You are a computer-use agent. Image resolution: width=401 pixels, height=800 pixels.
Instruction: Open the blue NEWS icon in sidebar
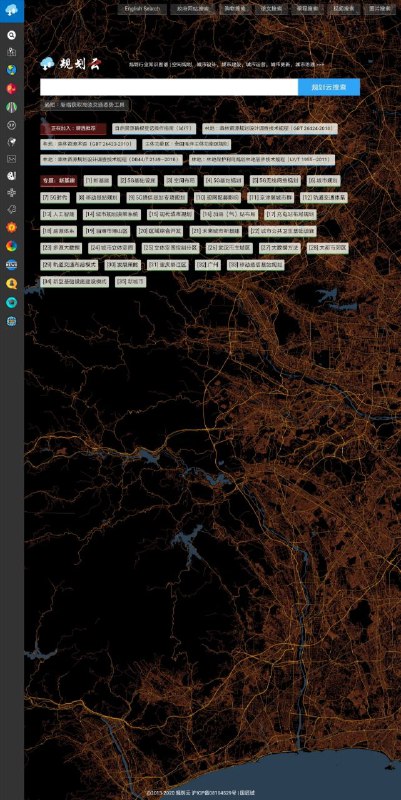click(x=11, y=265)
